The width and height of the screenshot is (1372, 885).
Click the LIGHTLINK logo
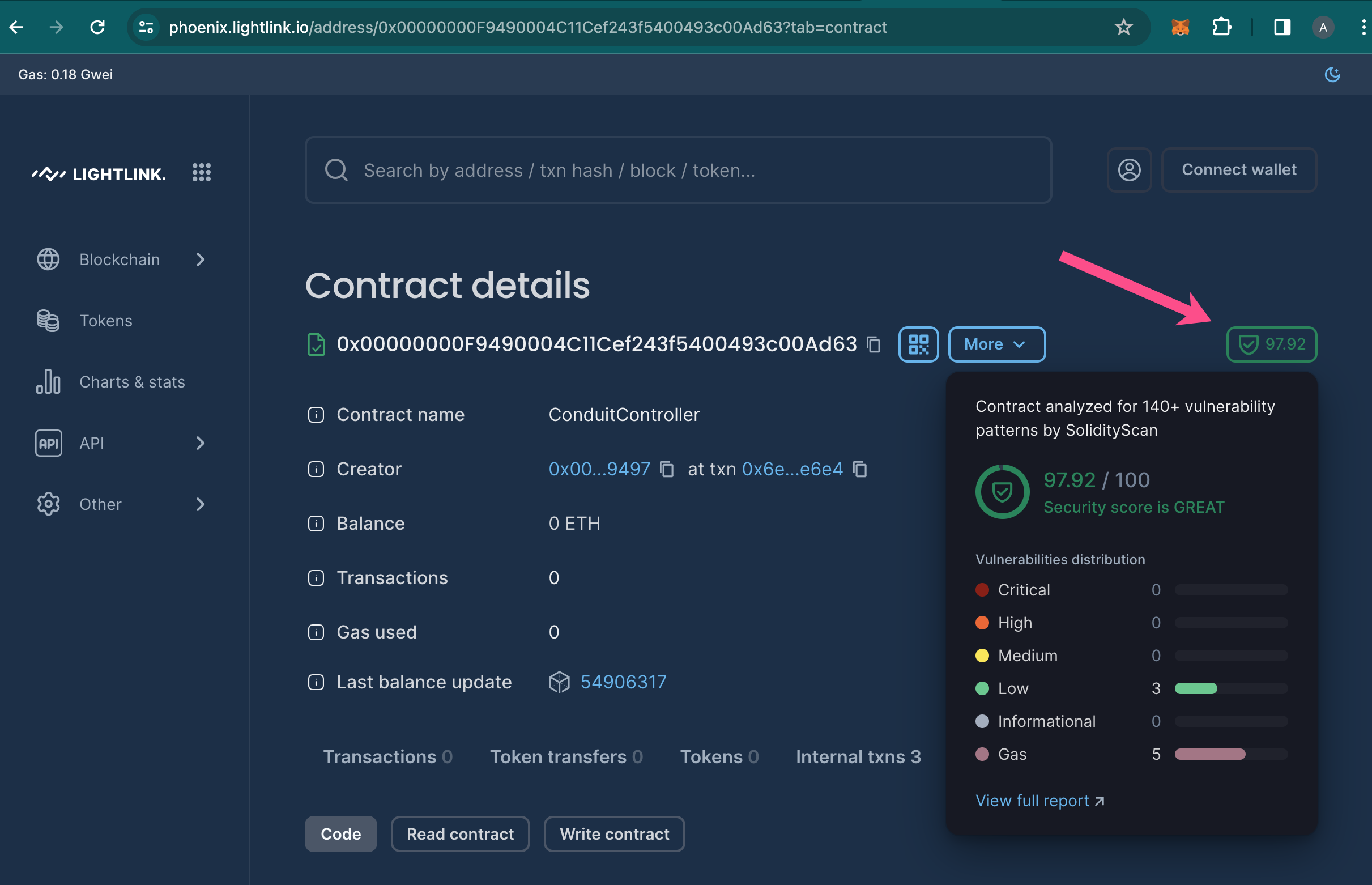98,173
